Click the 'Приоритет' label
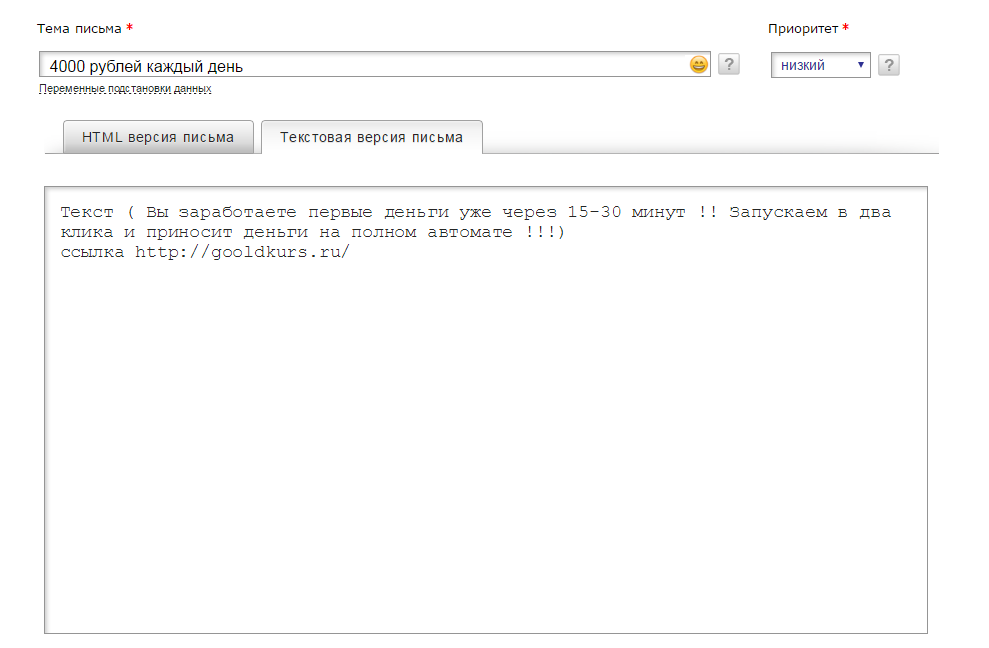Image resolution: width=989 pixels, height=648 pixels. (x=803, y=28)
